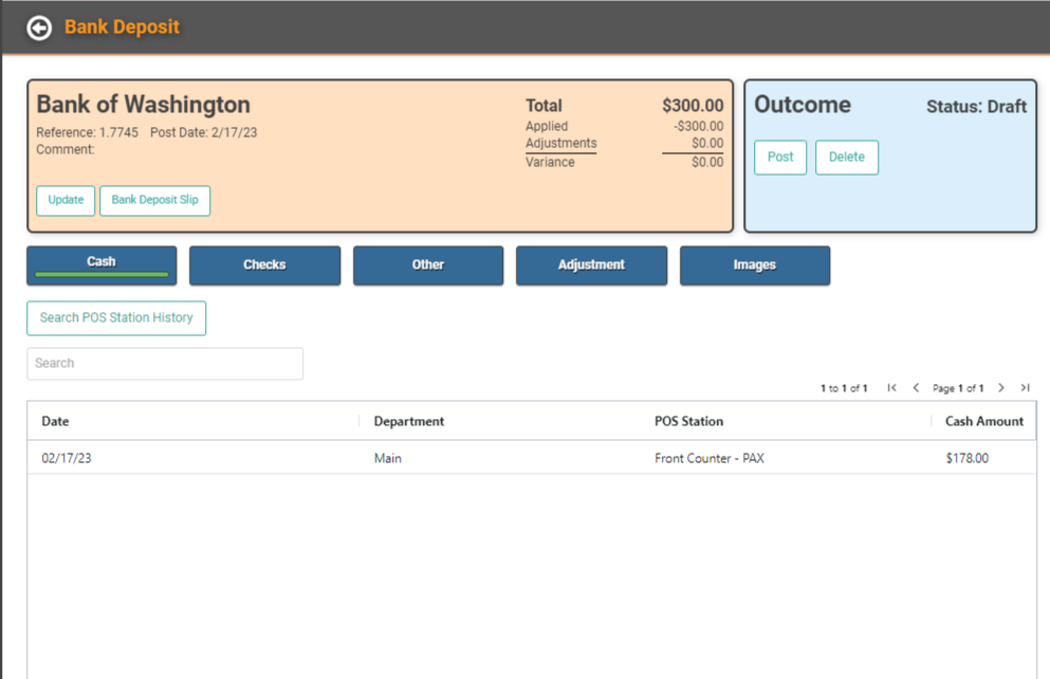Sort by the Date column header
The width and height of the screenshot is (1050, 679).
click(x=55, y=421)
